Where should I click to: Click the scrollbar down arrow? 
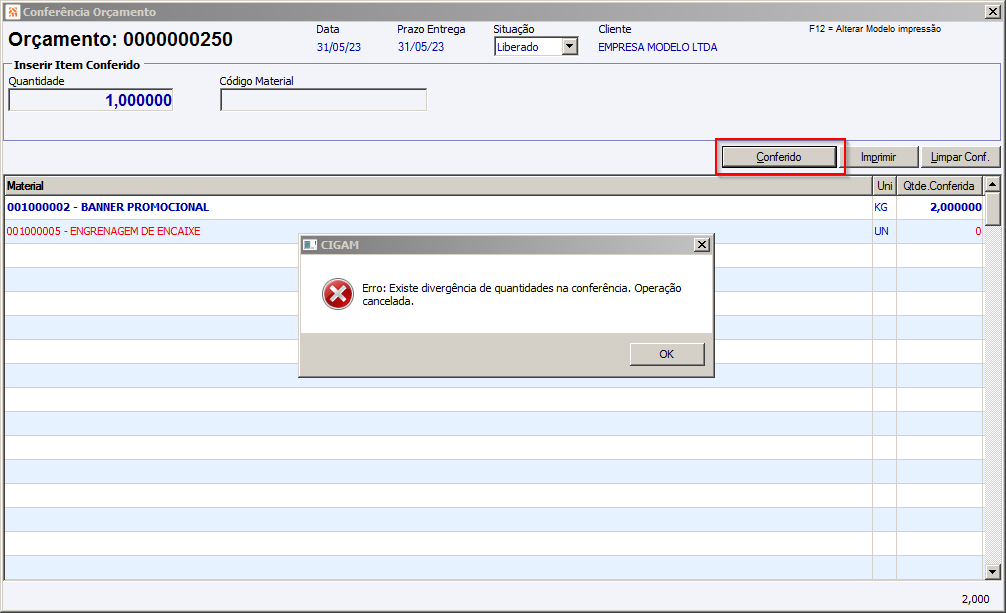[x=993, y=571]
